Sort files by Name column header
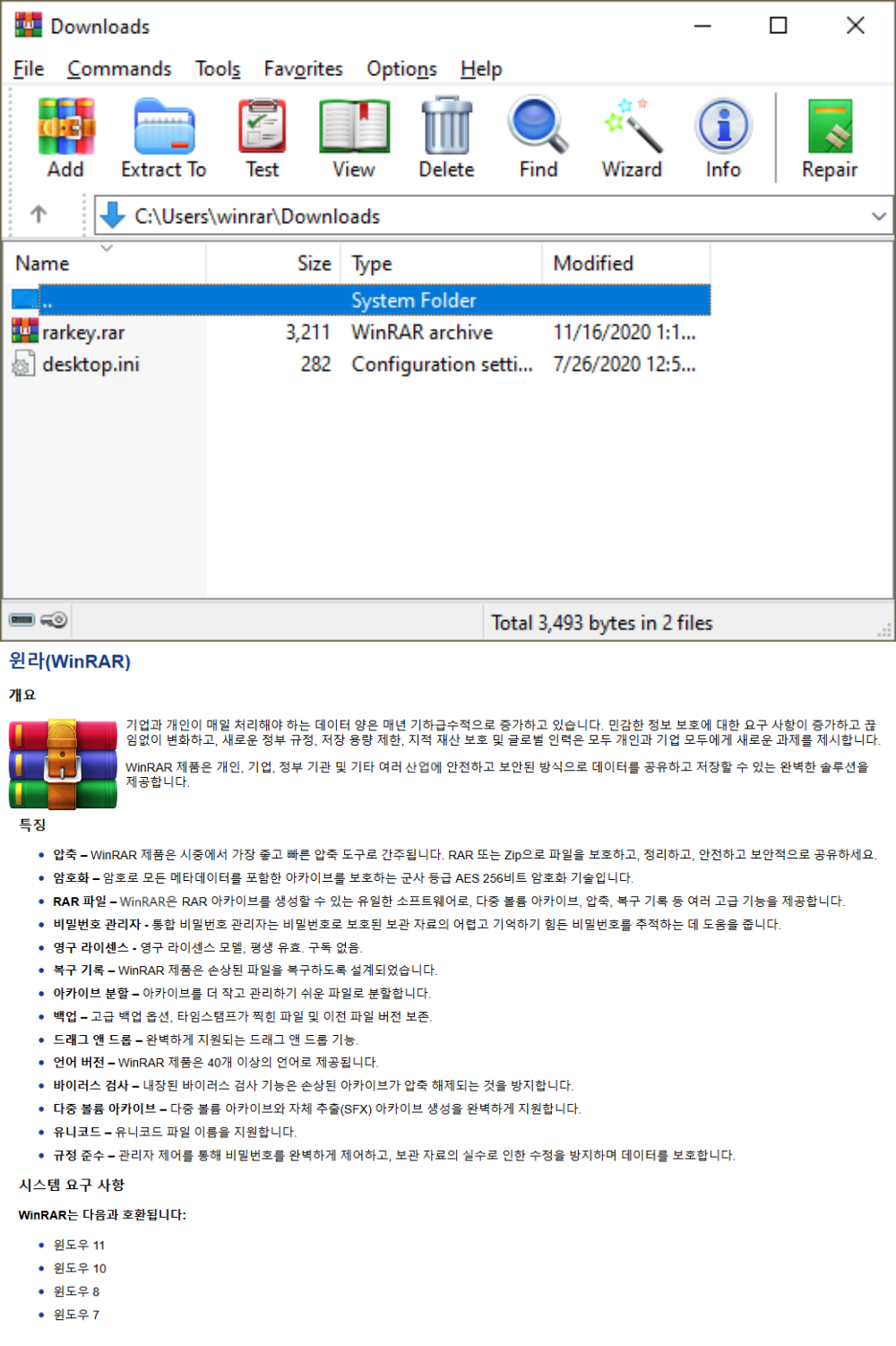The width and height of the screenshot is (896, 1346). (x=43, y=263)
